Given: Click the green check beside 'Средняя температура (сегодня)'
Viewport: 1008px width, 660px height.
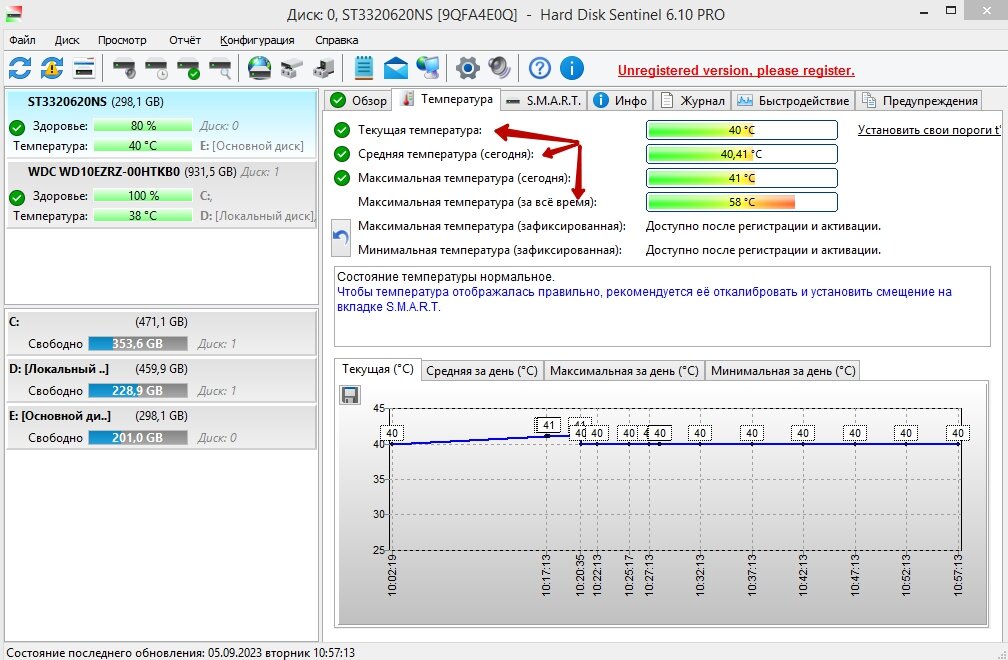Looking at the screenshot, I should [342, 154].
